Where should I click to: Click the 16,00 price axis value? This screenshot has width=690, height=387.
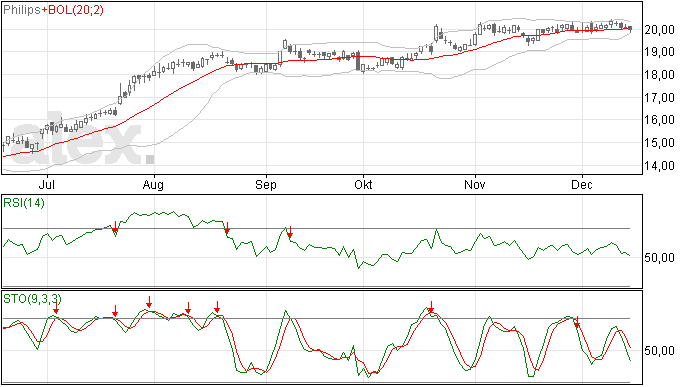pos(659,120)
